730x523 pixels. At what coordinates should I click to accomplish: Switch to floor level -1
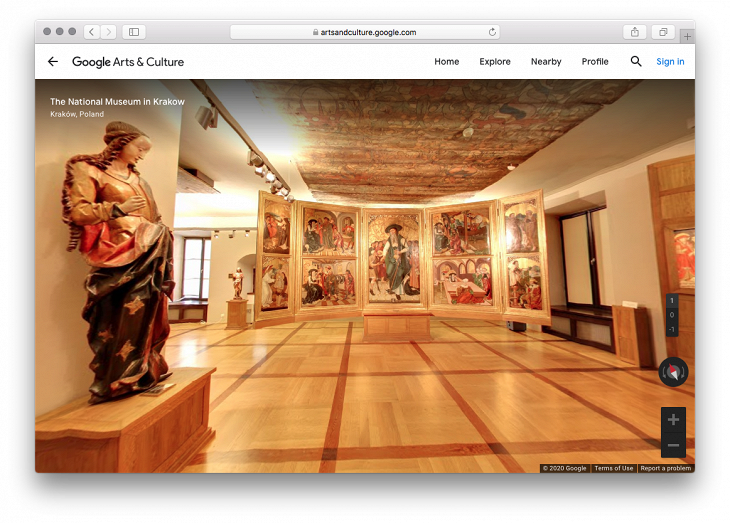pyautogui.click(x=672, y=329)
